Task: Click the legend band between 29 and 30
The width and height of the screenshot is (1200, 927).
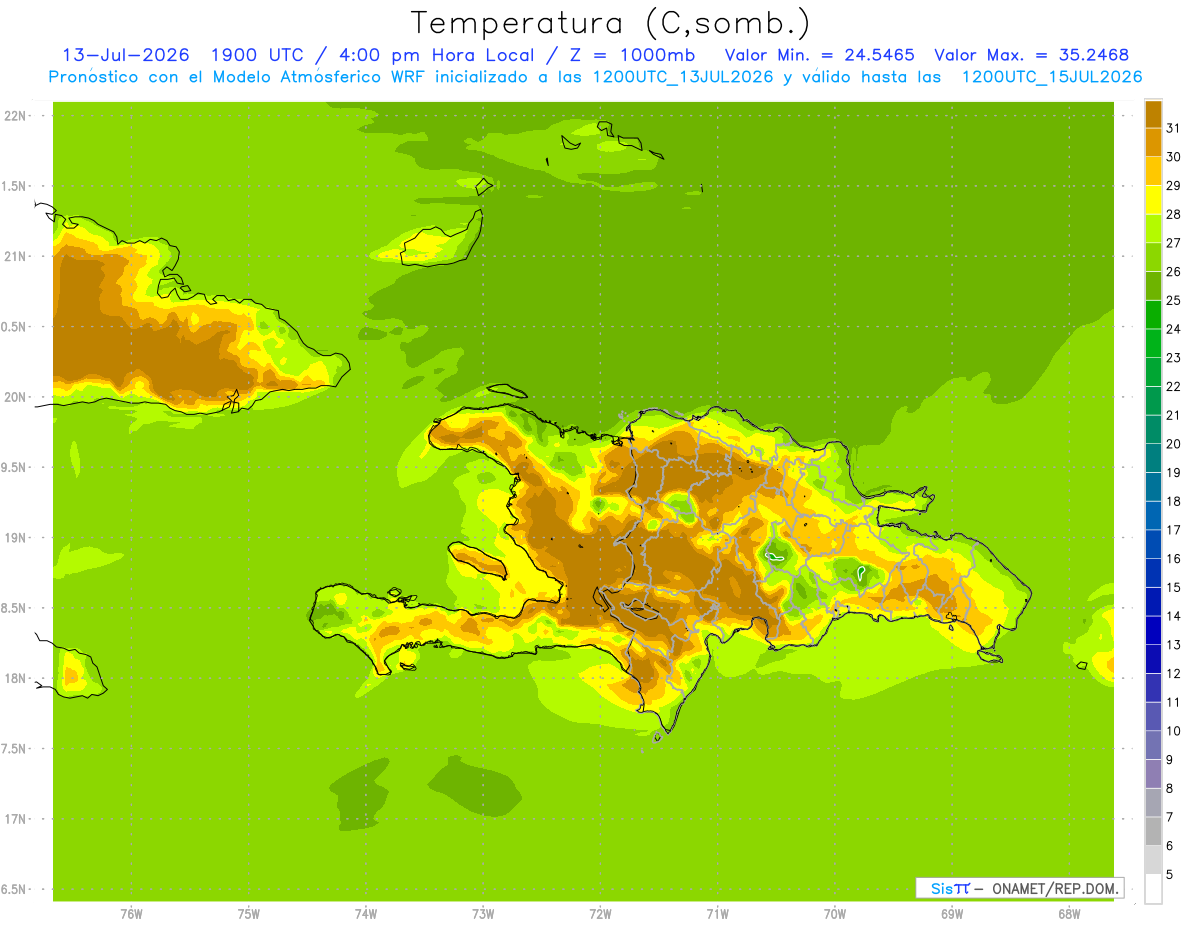Action: [1153, 171]
